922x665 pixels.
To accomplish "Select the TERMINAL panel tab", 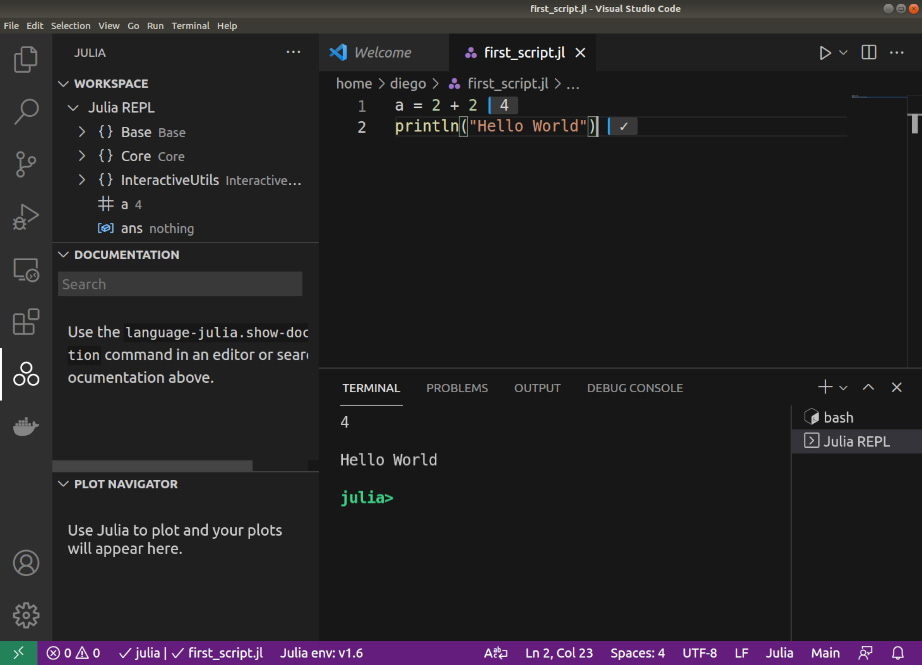I will (371, 388).
